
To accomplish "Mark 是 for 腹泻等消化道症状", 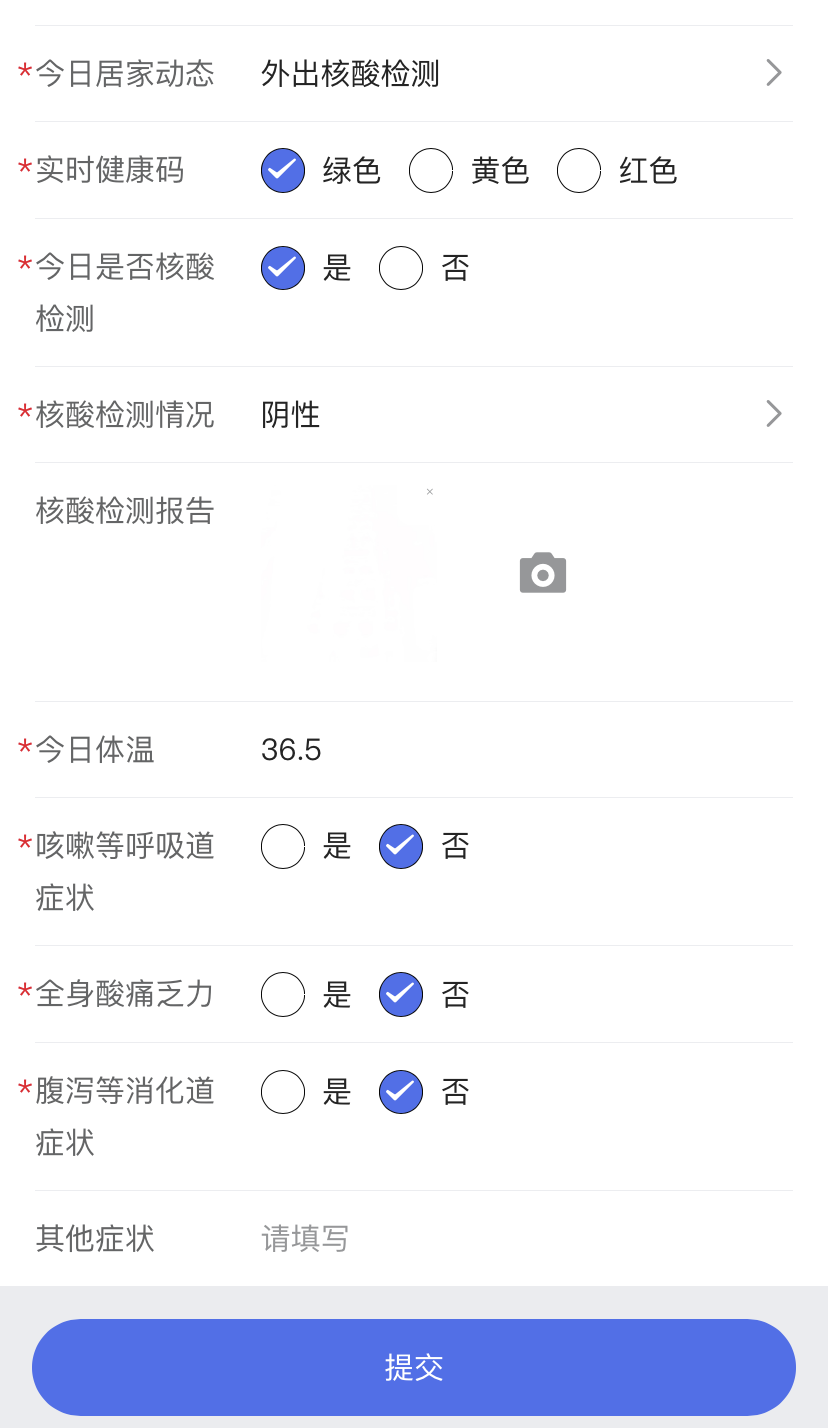I will (283, 1092).
